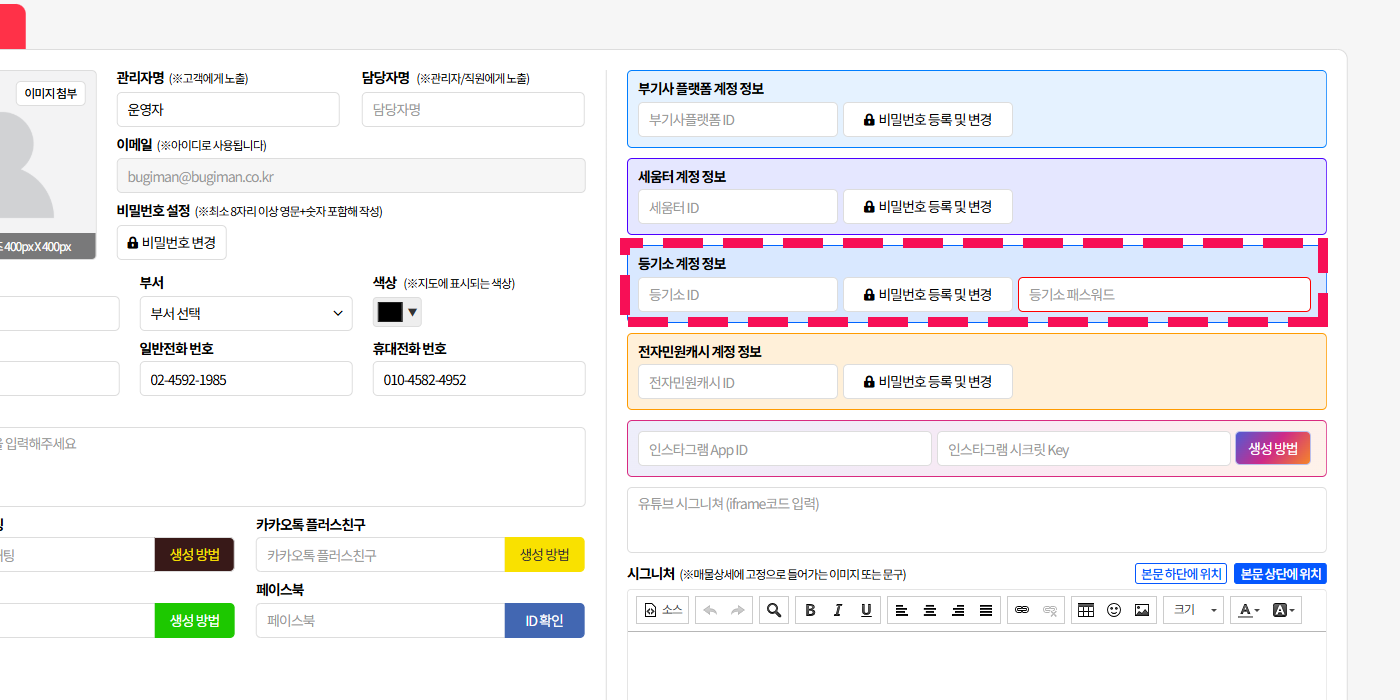The height and width of the screenshot is (700, 1400).
Task: Open the 부서 선택 department dropdown
Action: pos(246,313)
